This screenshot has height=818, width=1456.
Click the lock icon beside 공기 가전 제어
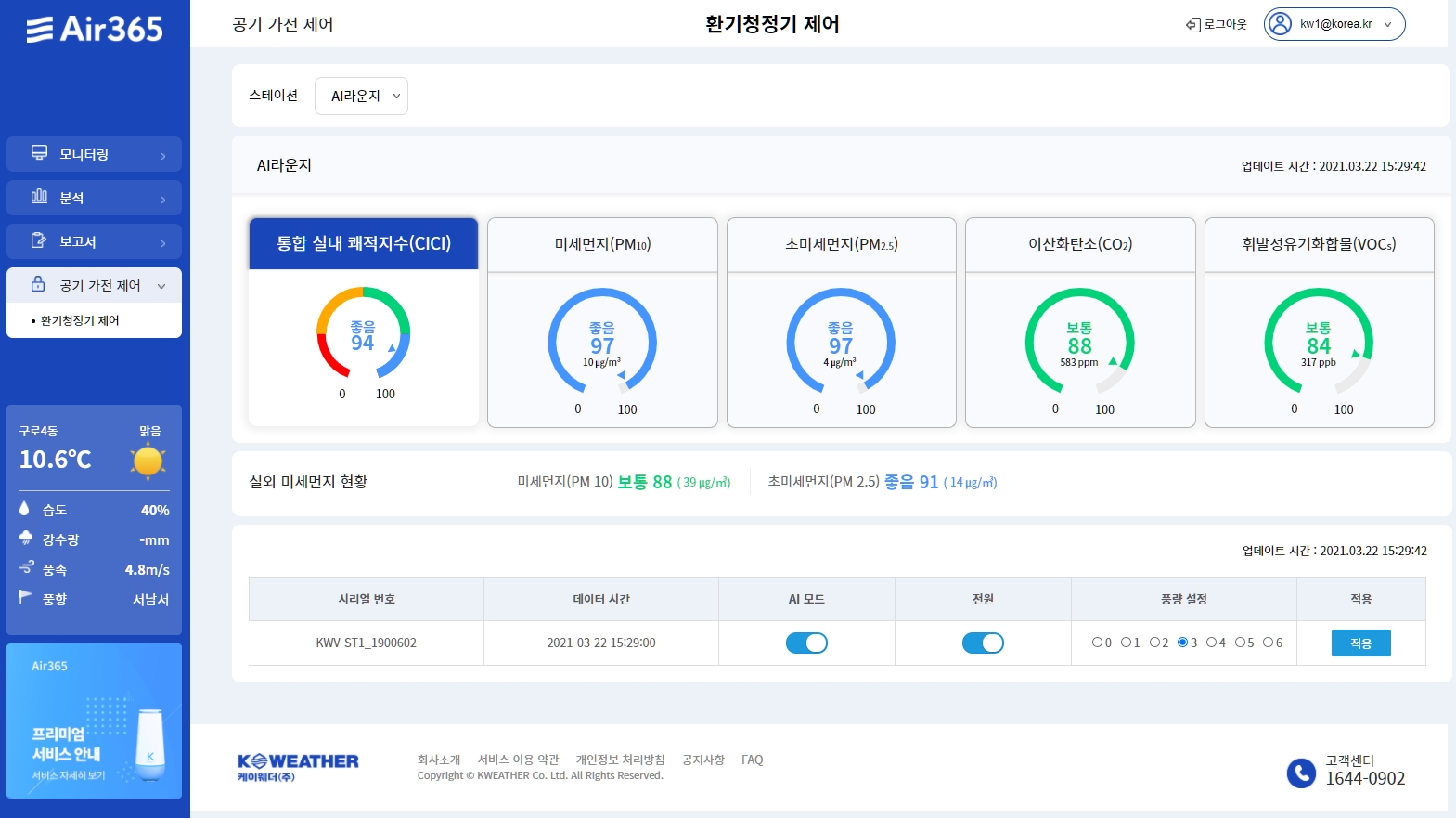38,284
